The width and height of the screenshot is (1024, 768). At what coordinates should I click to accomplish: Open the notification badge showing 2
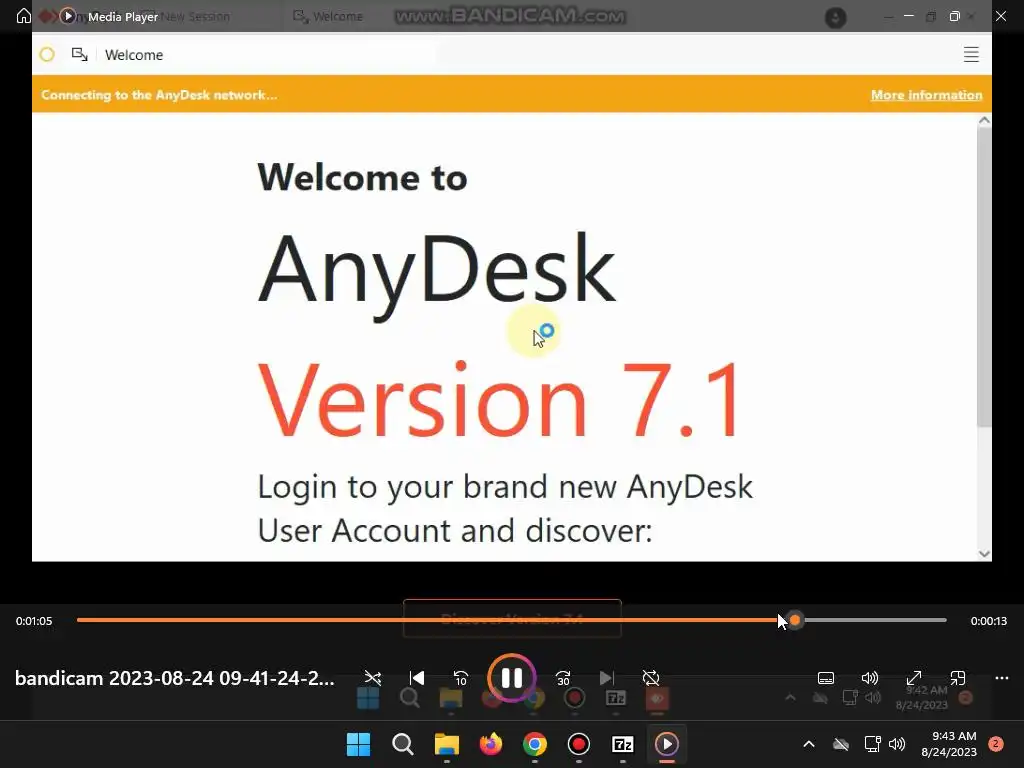click(996, 744)
